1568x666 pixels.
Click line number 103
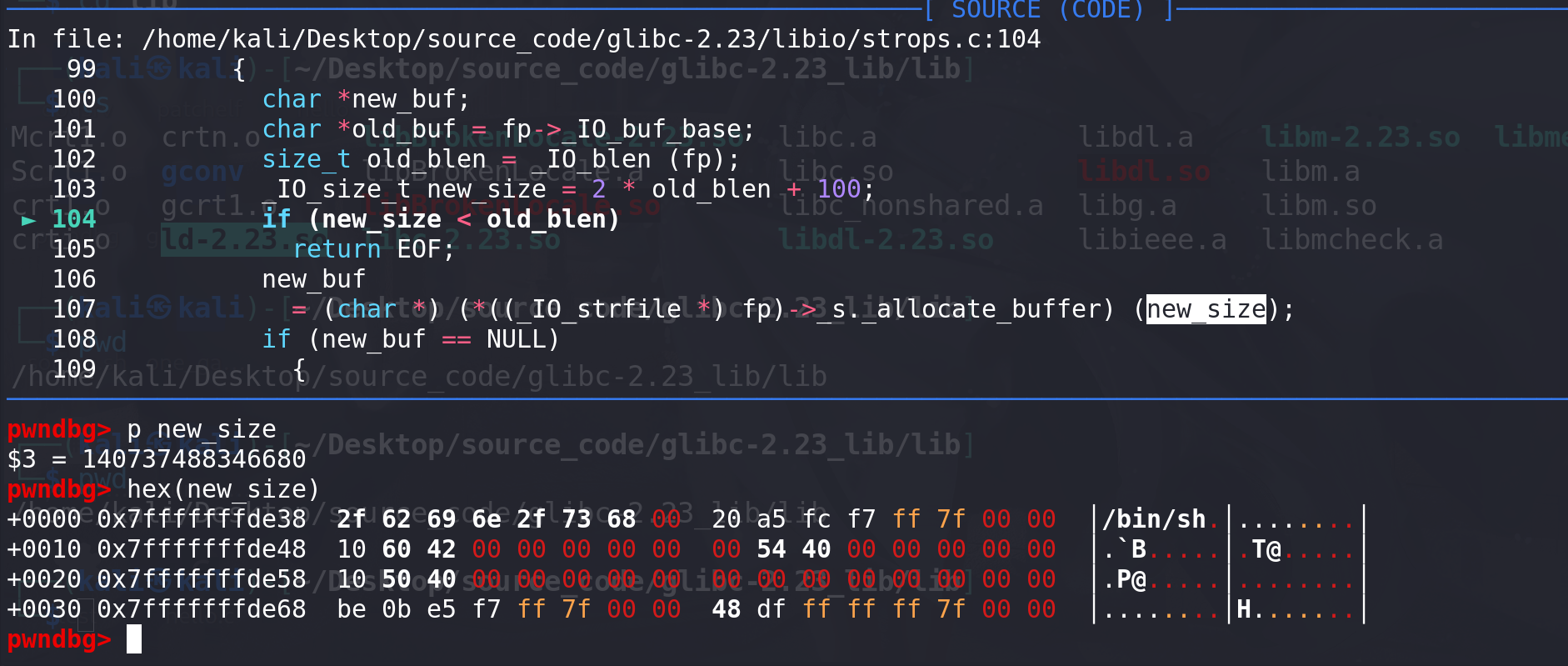tap(74, 189)
